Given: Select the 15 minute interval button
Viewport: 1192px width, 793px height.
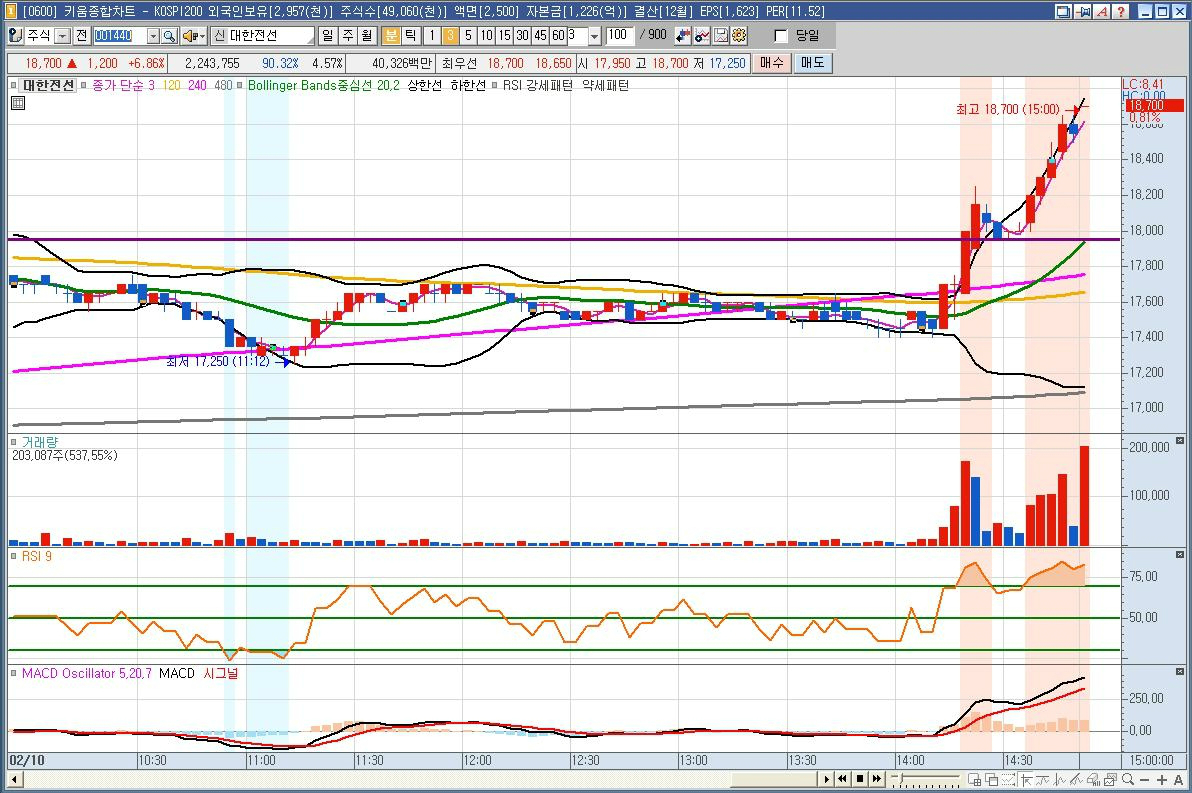Looking at the screenshot, I should point(504,36).
